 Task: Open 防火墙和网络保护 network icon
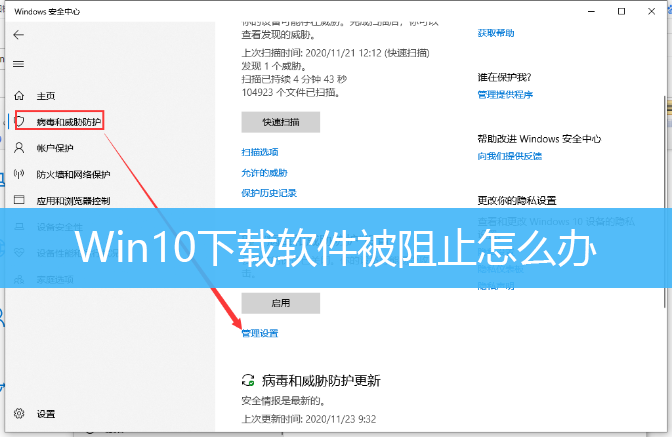pos(18,174)
